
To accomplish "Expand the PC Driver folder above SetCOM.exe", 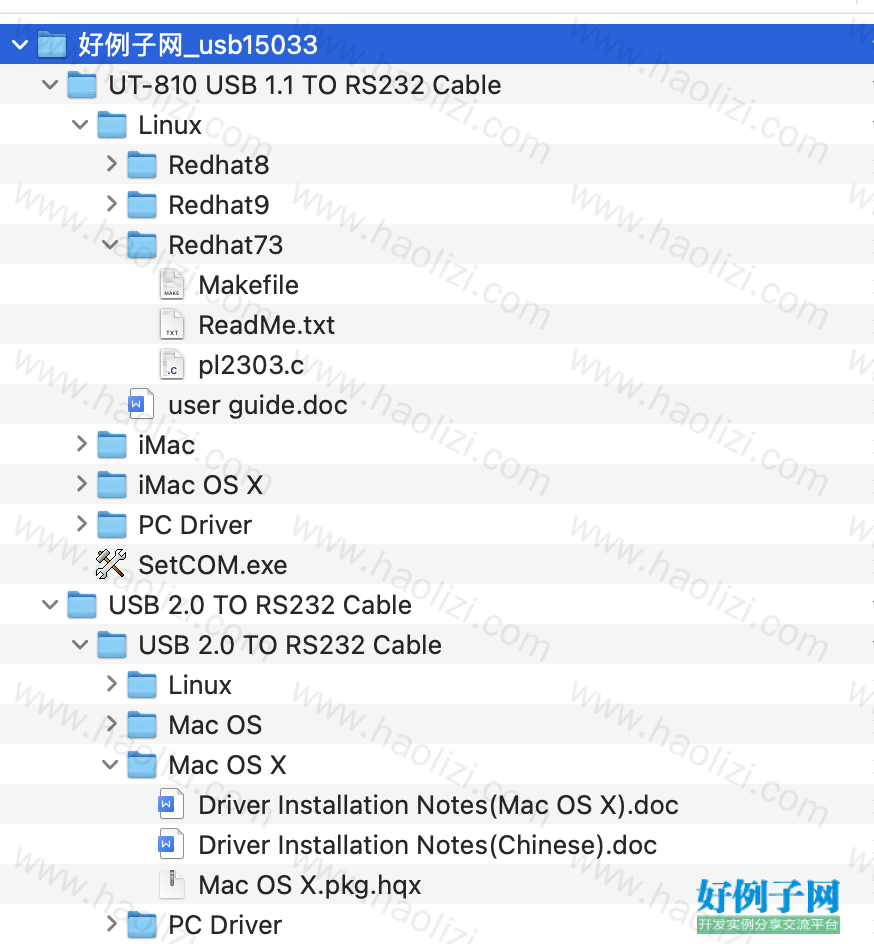I will point(81,524).
